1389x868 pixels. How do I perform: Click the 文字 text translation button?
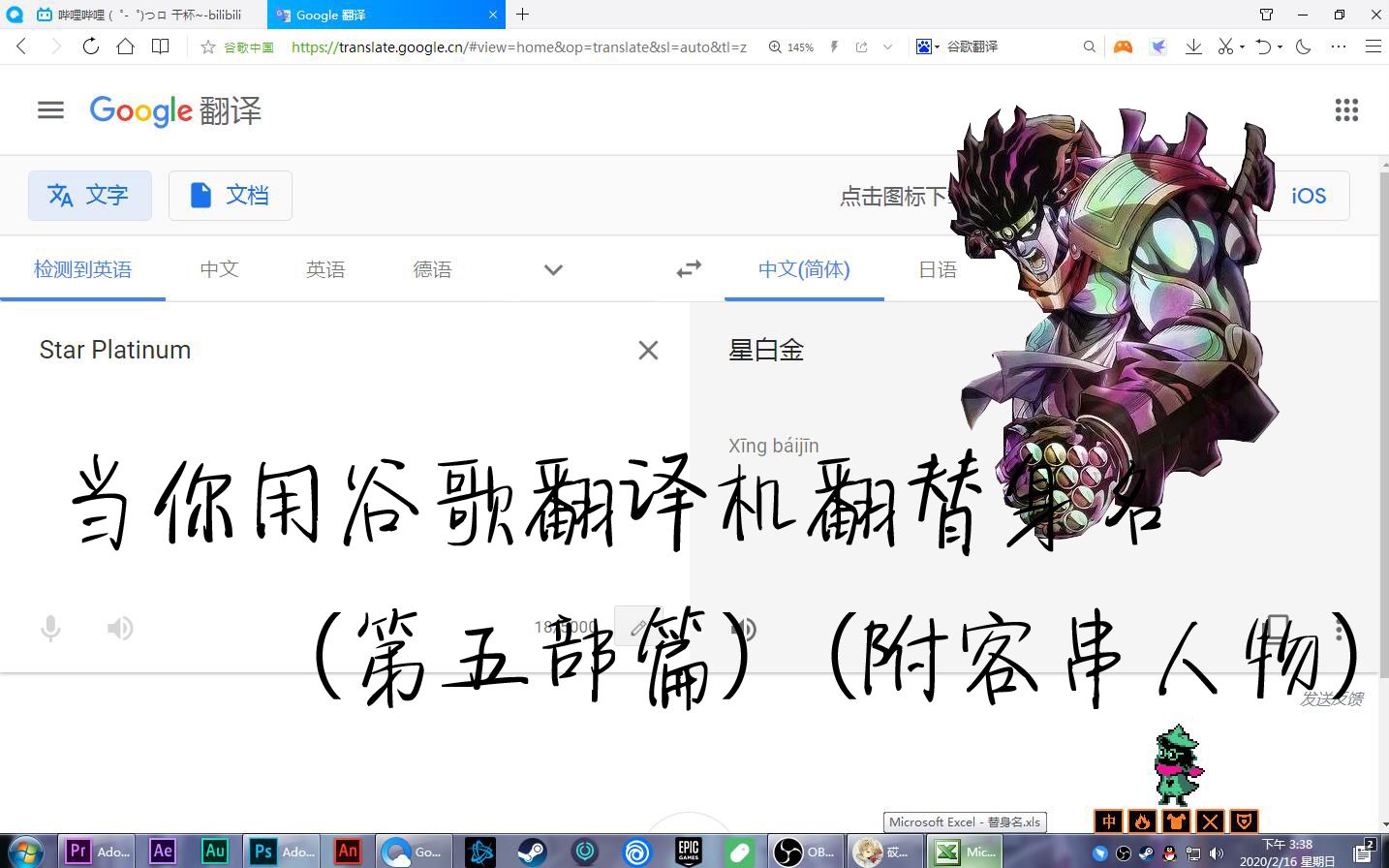pos(90,196)
